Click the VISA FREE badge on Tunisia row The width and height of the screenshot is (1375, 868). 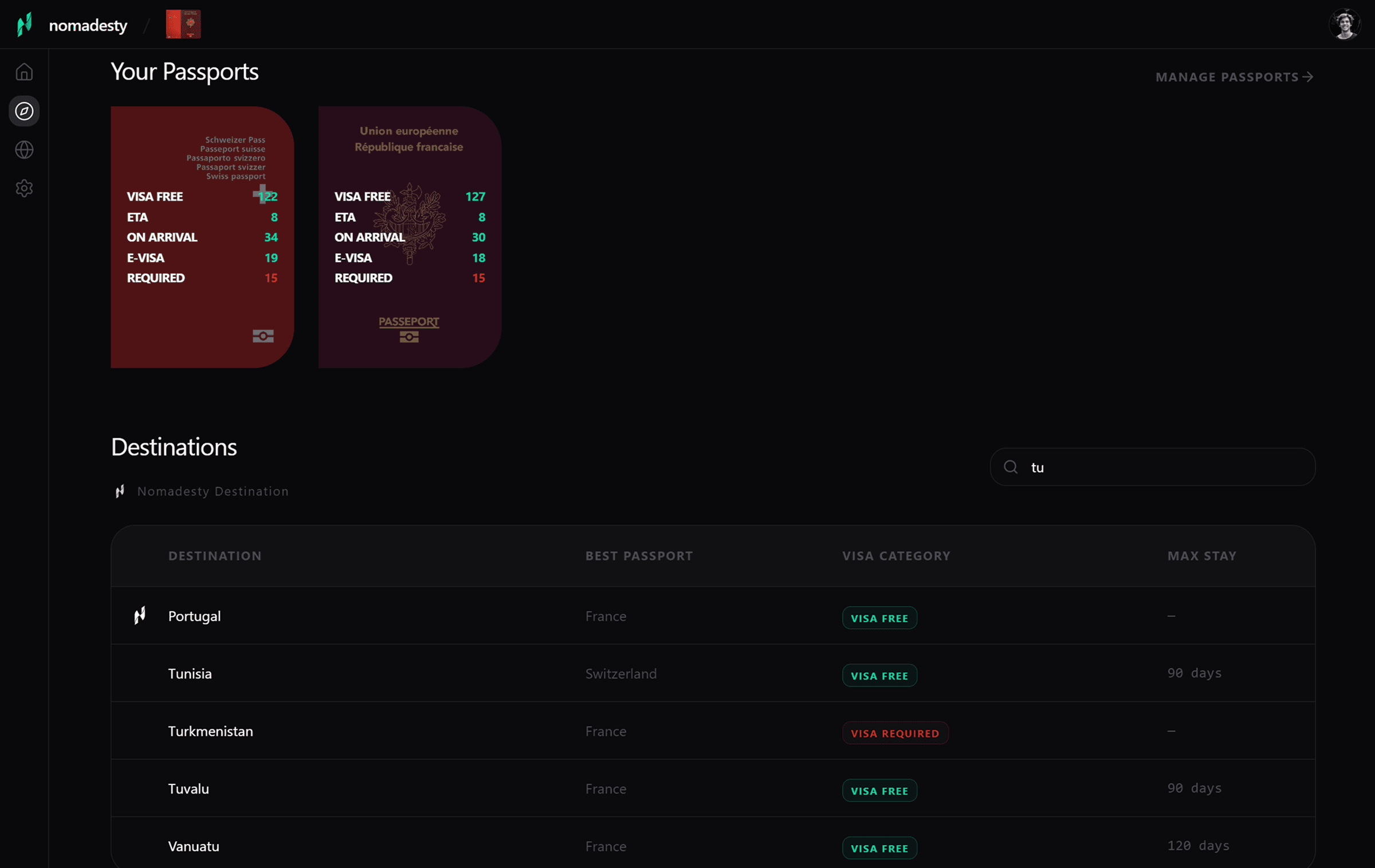point(879,675)
